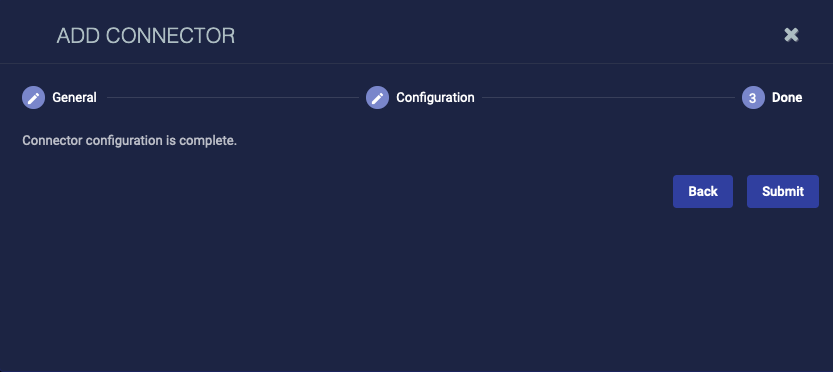833x372 pixels.
Task: Click the Back button
Action: [x=703, y=191]
